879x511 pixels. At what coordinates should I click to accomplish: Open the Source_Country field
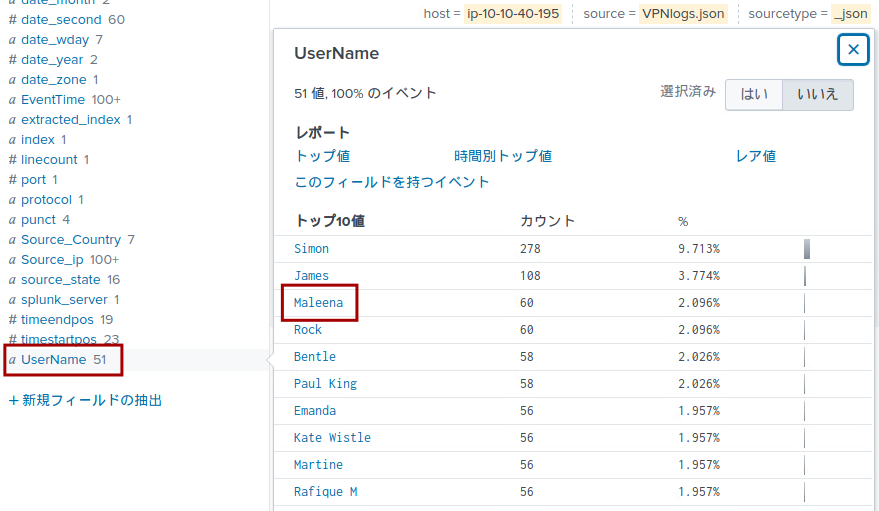pyautogui.click(x=71, y=240)
